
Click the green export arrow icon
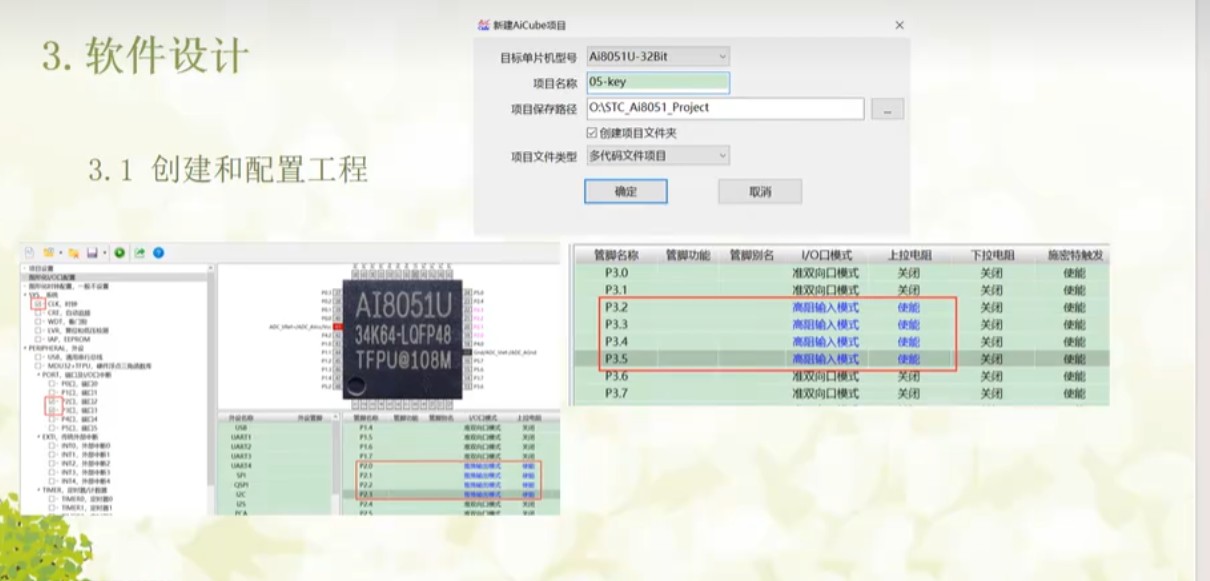140,252
